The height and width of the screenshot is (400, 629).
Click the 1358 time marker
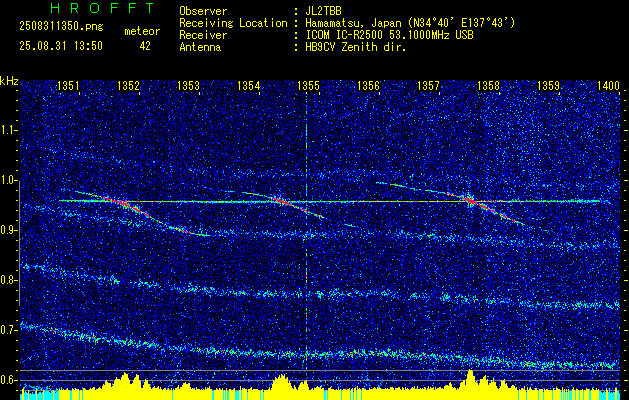pyautogui.click(x=489, y=85)
